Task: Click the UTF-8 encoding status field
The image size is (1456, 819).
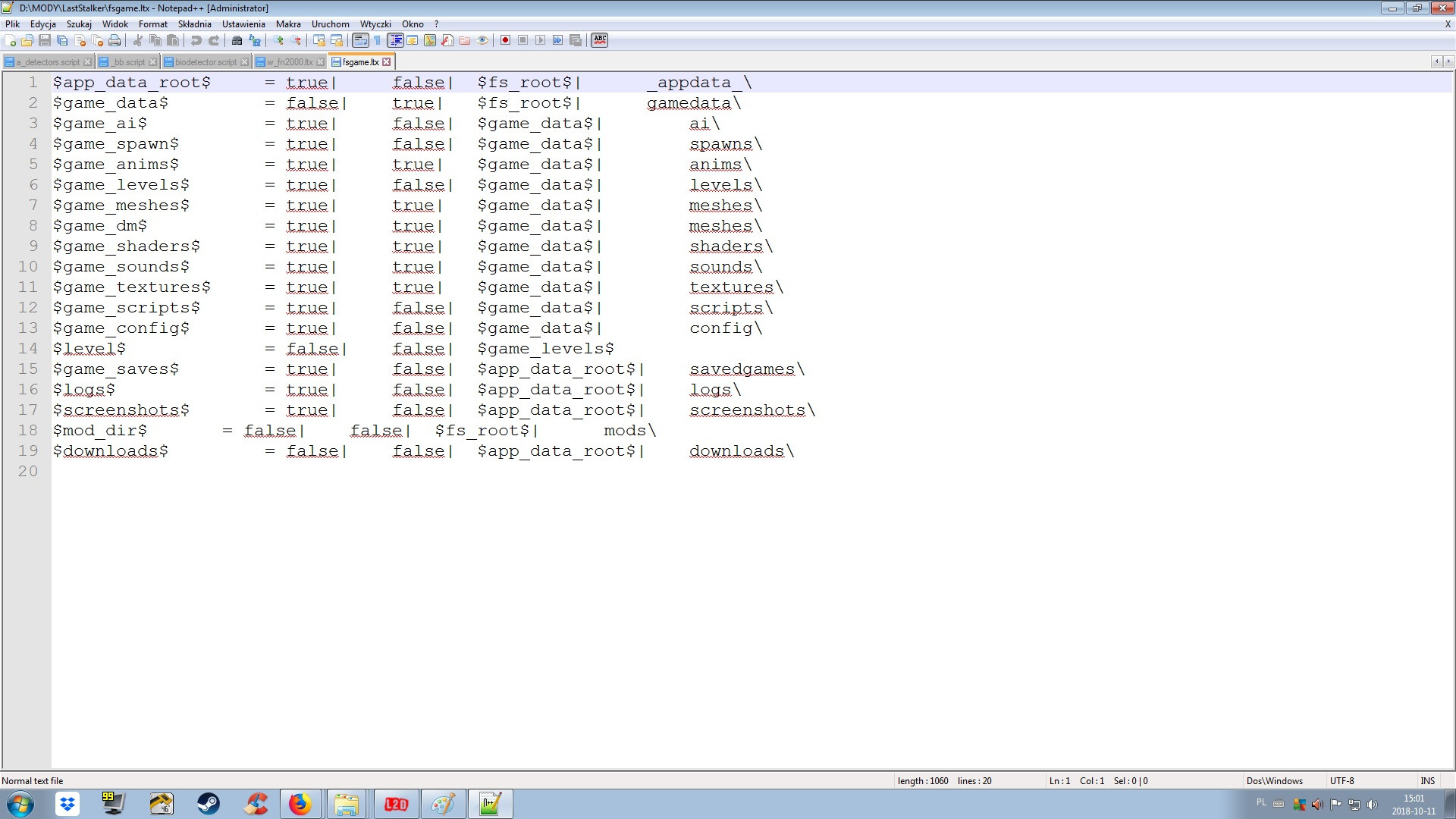Action: coord(1341,780)
